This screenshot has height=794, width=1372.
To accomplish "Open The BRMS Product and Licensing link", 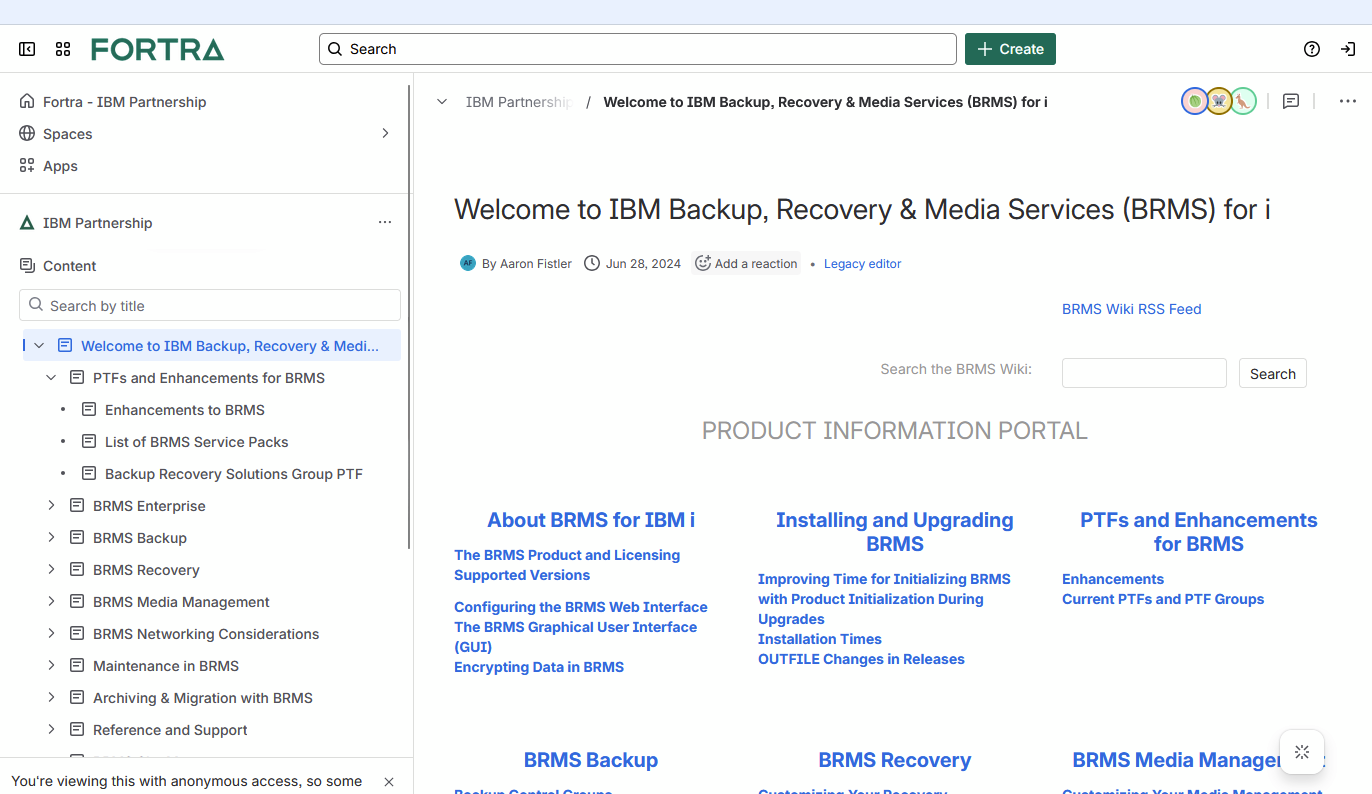I will 567,555.
